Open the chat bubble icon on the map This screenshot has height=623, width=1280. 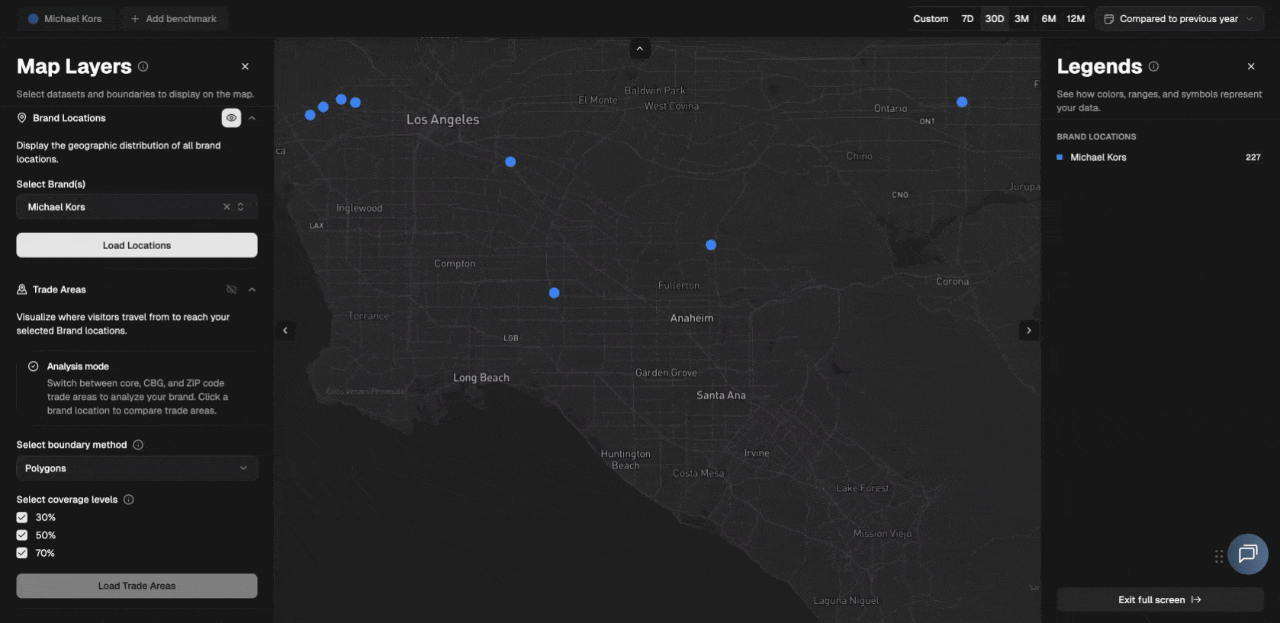(1248, 554)
